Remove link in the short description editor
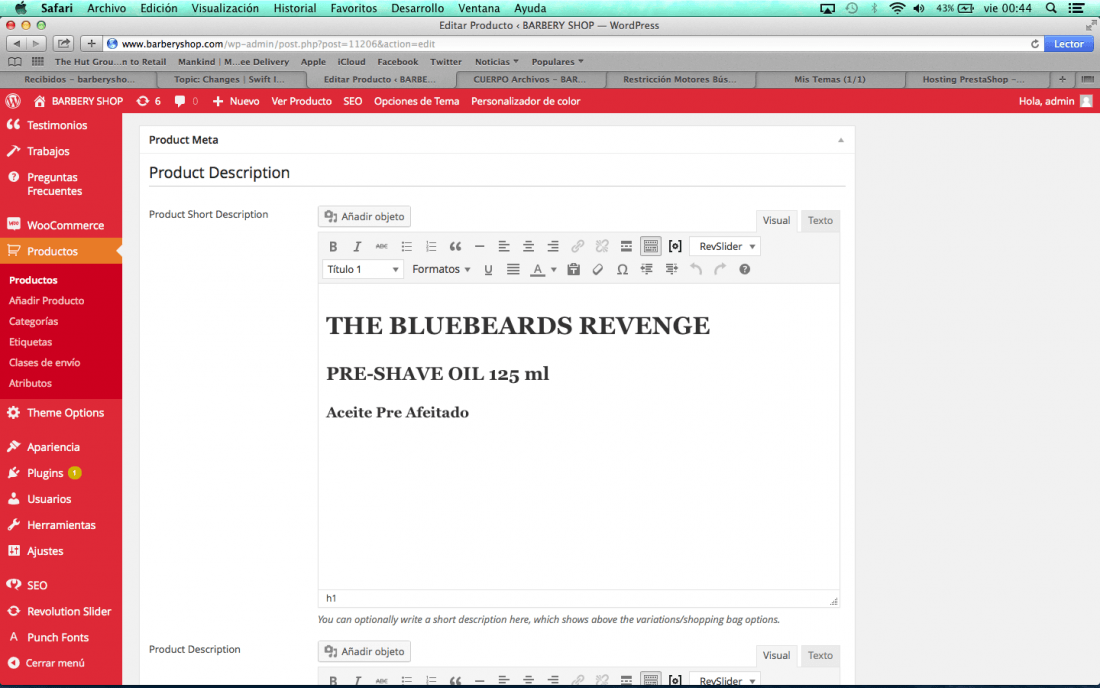The image size is (1100, 688). pyautogui.click(x=602, y=246)
